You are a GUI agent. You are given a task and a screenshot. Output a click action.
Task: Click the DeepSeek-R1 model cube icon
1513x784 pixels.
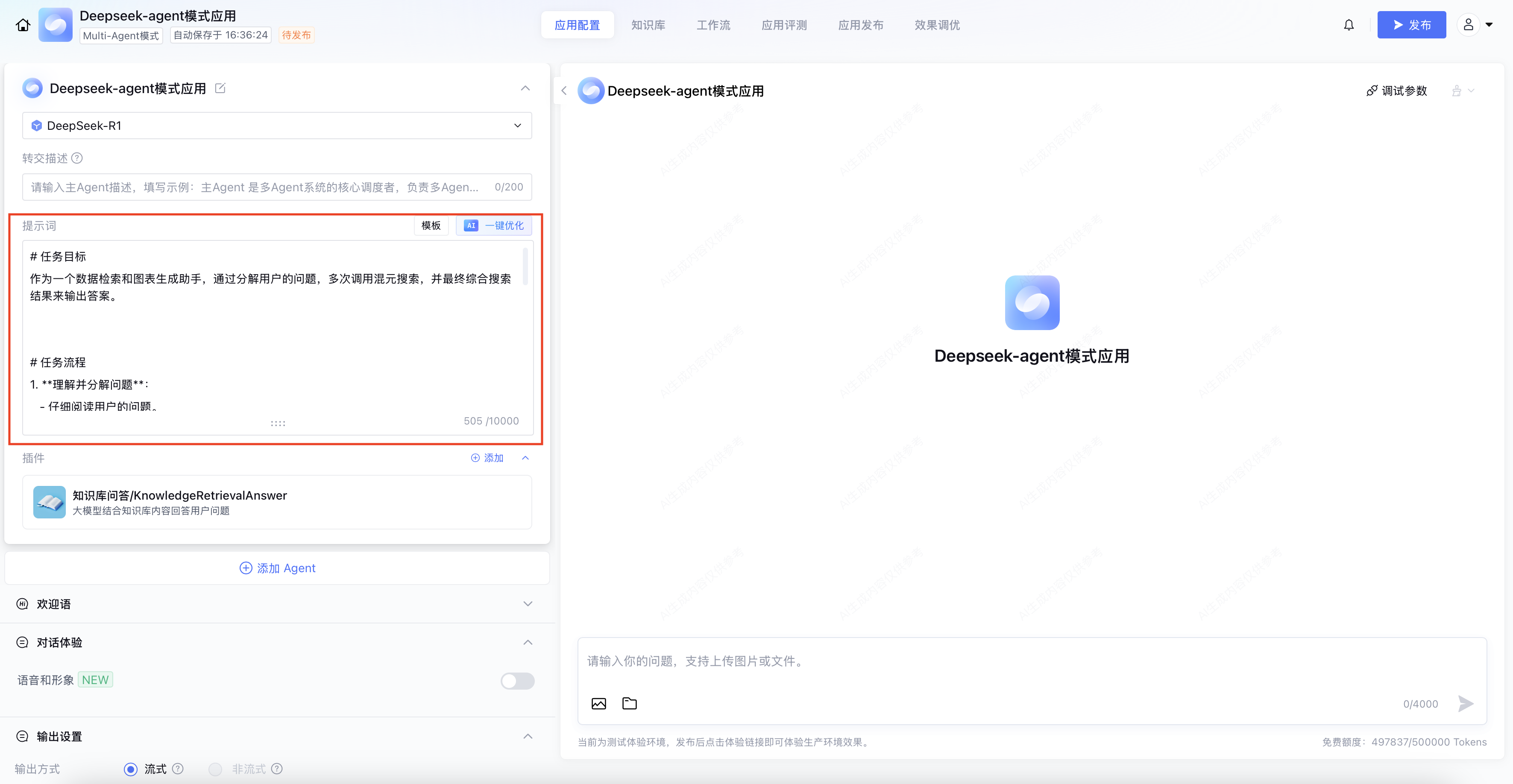(x=36, y=126)
